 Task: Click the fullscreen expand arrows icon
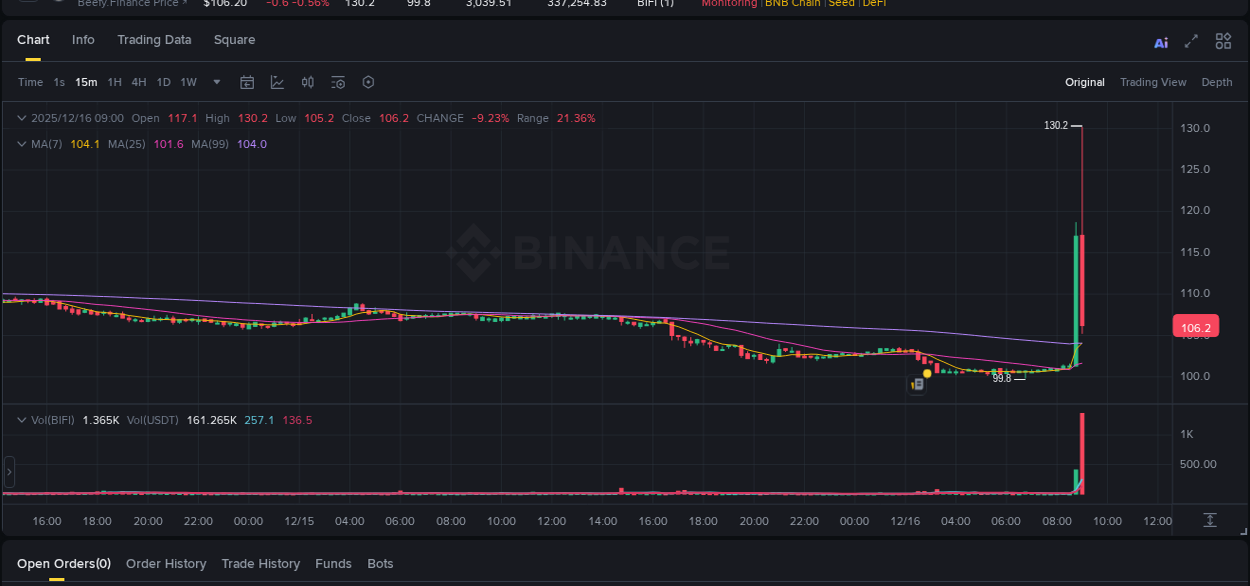[x=1191, y=42]
